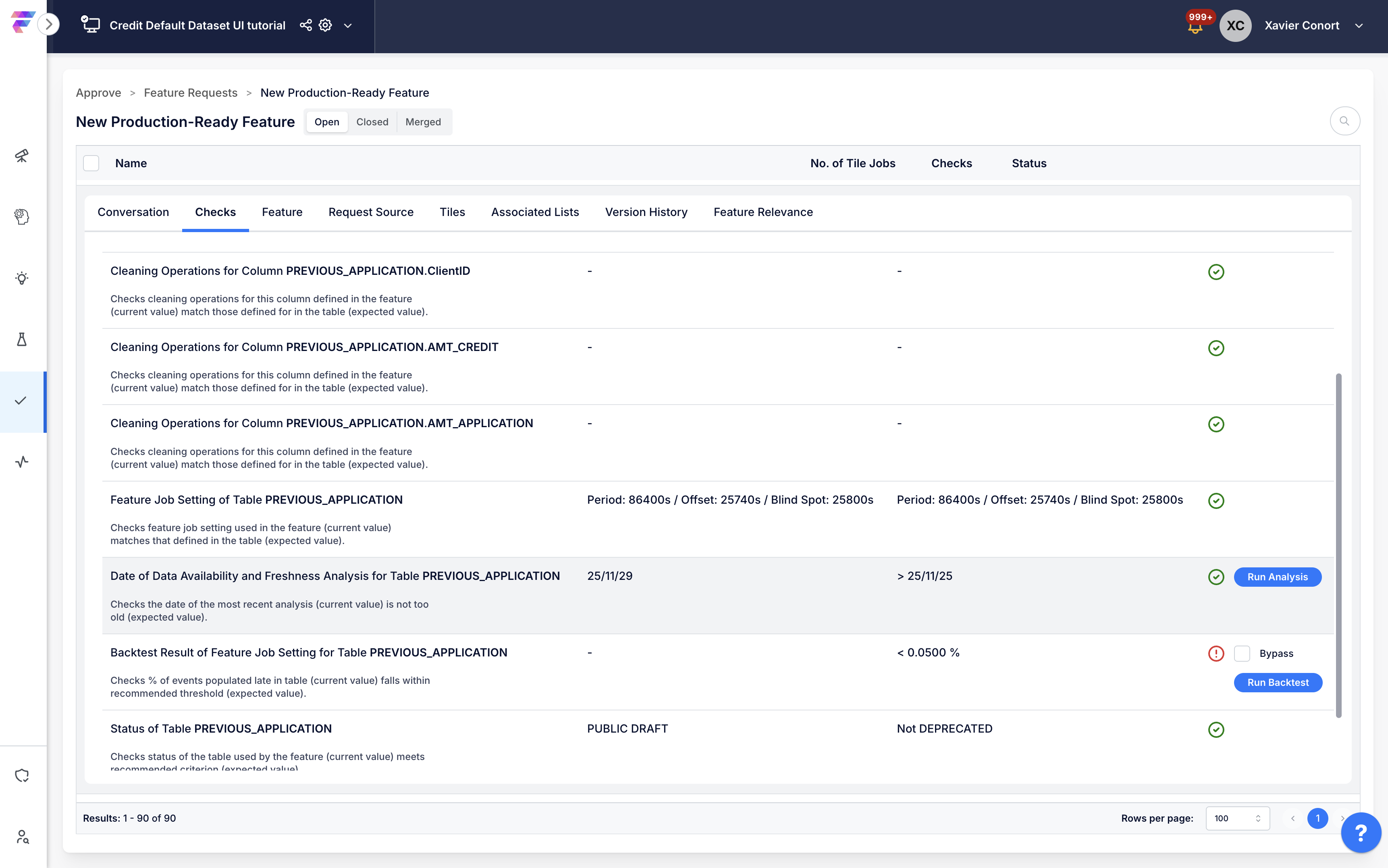Click the share icon beside catalog name
1388x868 pixels.
pyautogui.click(x=306, y=25)
